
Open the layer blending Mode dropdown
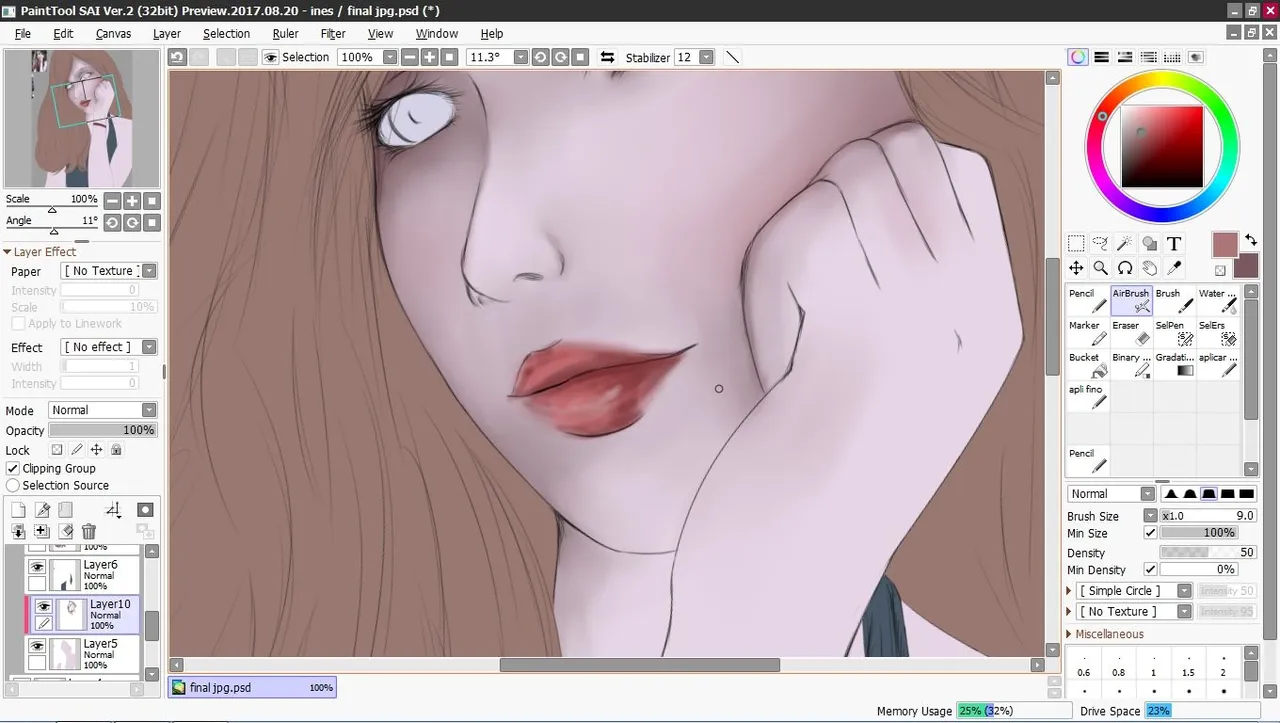coord(103,410)
